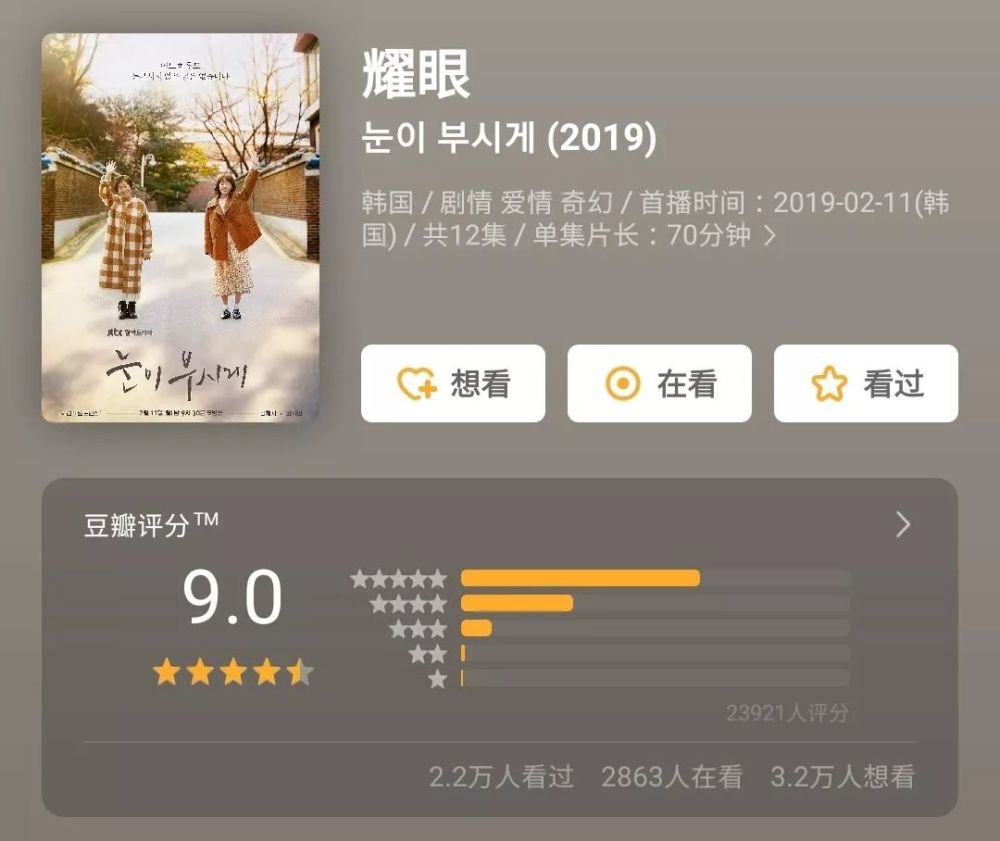Select the four-star rating distribution bar
The image size is (1000, 841).
click(x=655, y=603)
